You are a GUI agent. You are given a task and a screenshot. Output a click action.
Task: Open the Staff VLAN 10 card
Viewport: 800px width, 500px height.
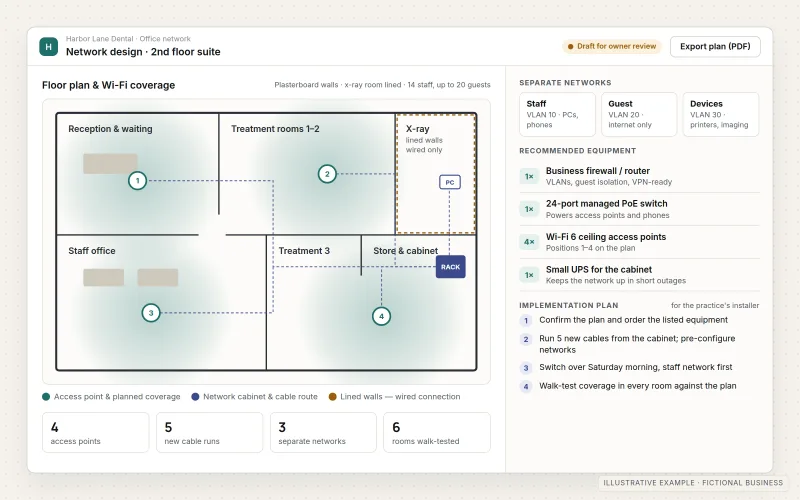click(557, 114)
